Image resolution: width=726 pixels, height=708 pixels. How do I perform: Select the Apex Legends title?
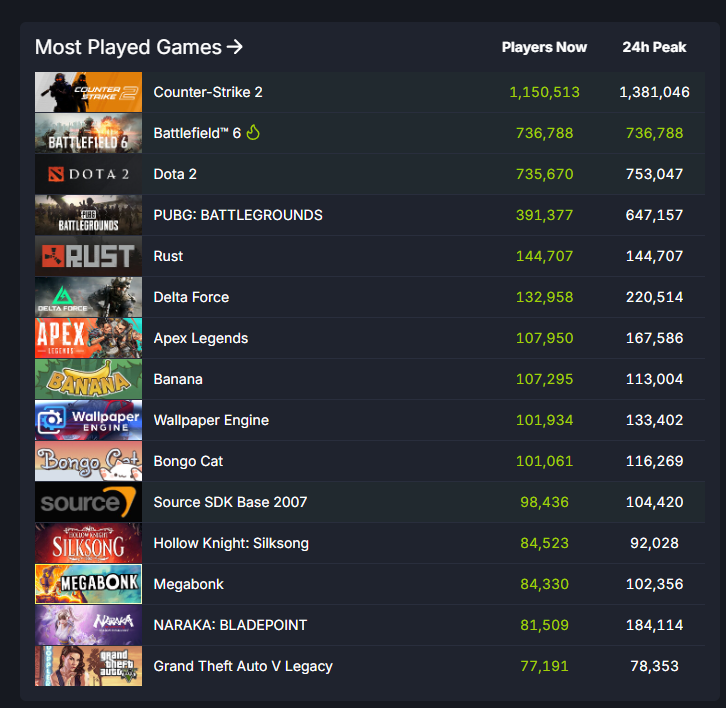[201, 338]
